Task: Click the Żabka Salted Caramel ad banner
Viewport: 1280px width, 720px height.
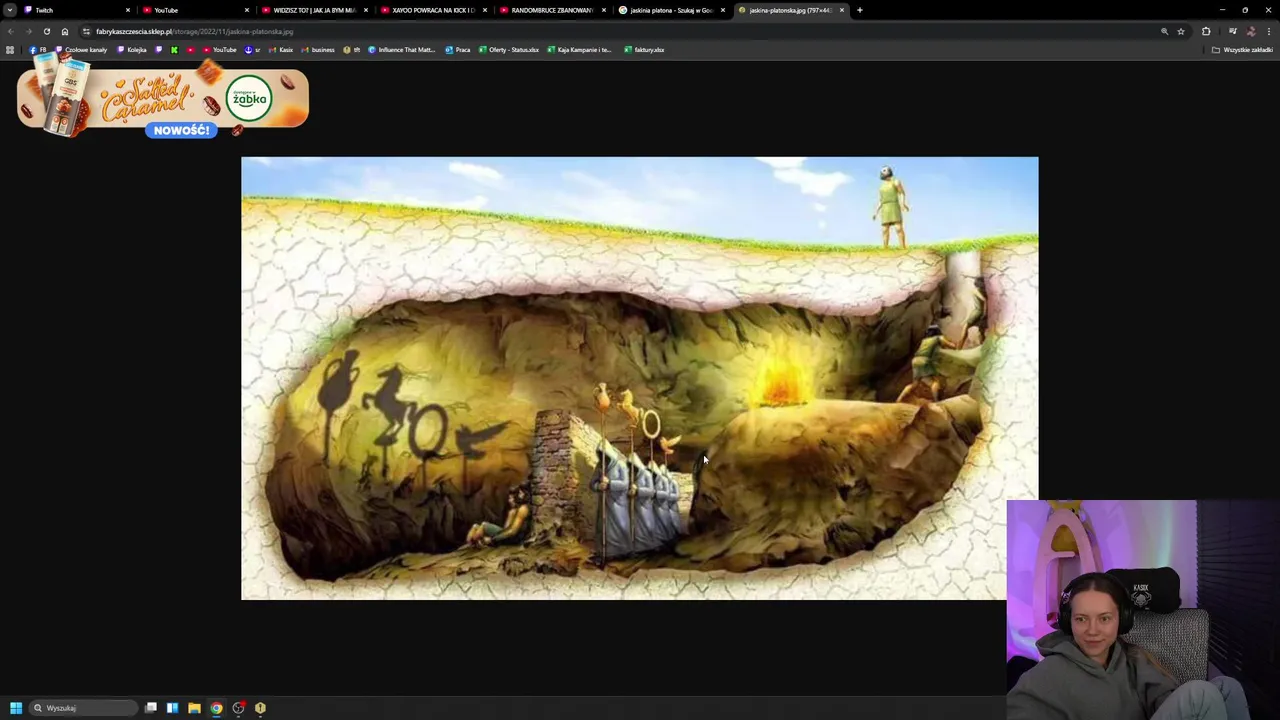Action: coord(163,99)
